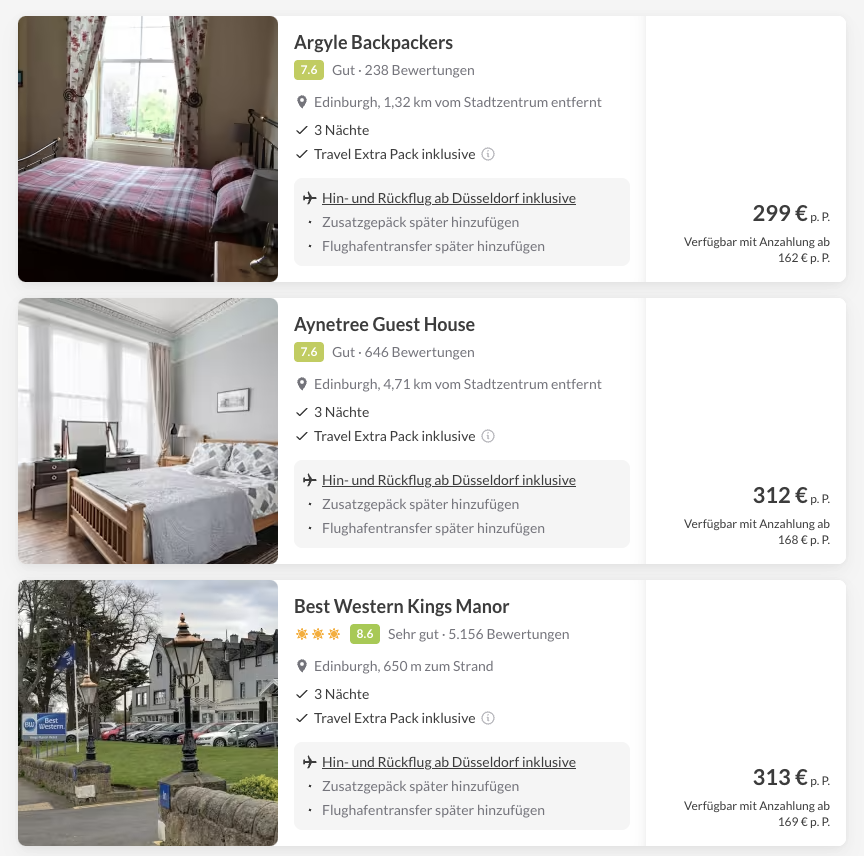Click info icon beside Best Western Travel Extra Pack
864x856 pixels.
(x=488, y=718)
